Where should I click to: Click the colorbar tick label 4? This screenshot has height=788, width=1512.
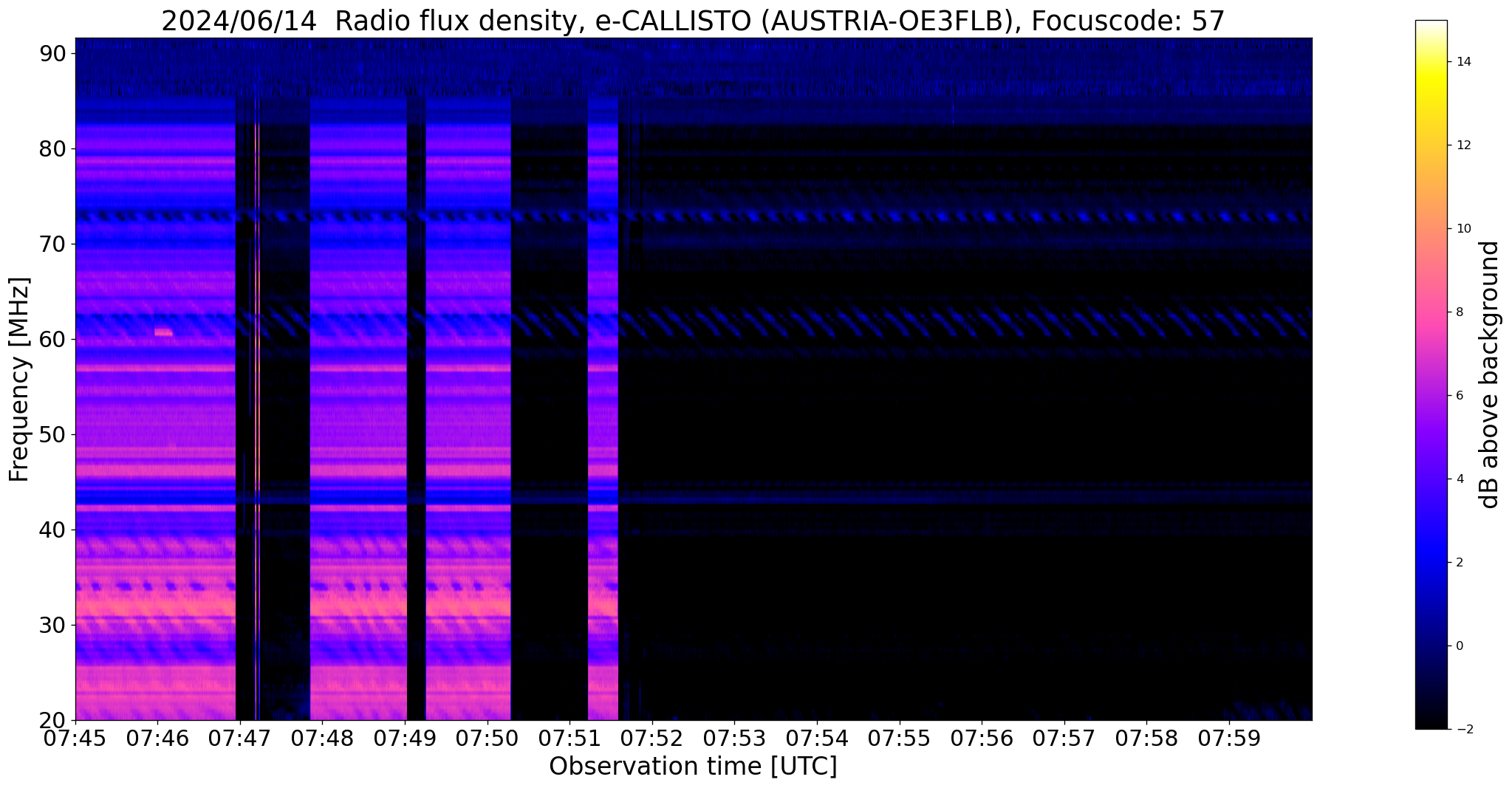click(x=1460, y=479)
